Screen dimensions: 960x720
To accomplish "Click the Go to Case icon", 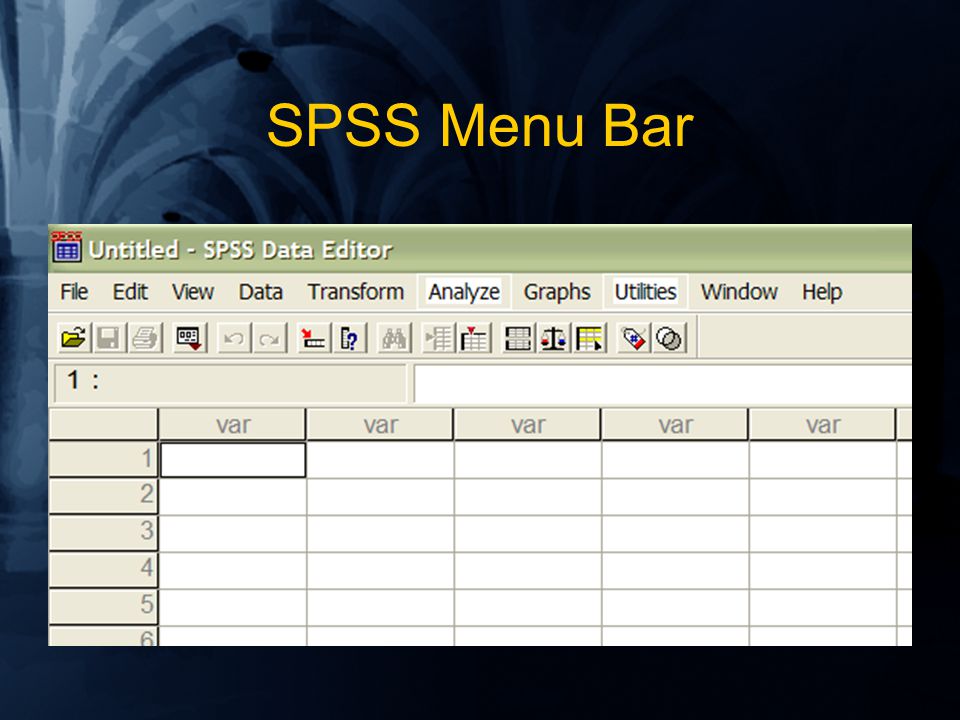I will [x=314, y=338].
